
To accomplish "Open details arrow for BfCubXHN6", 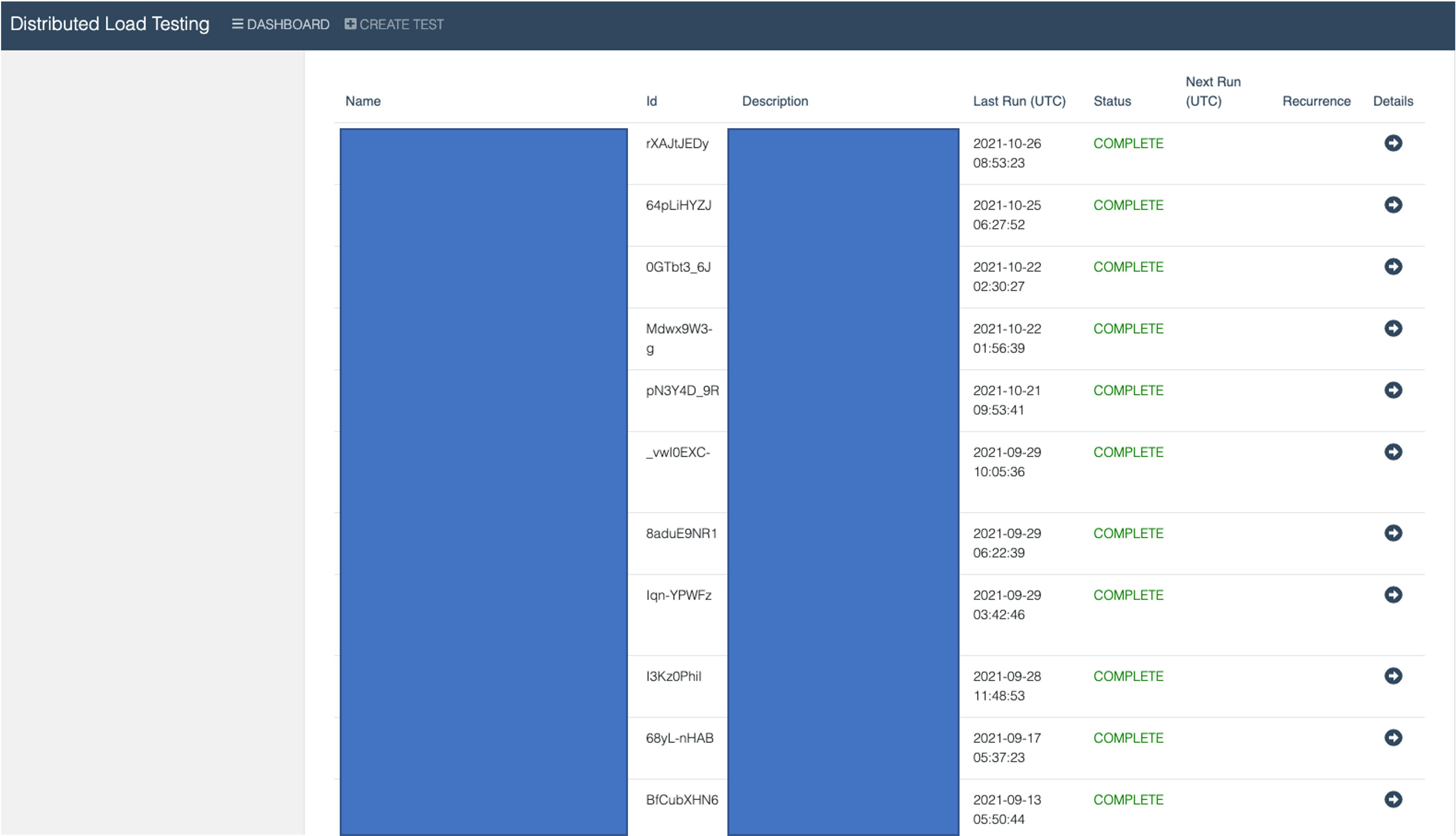I will click(1392, 799).
